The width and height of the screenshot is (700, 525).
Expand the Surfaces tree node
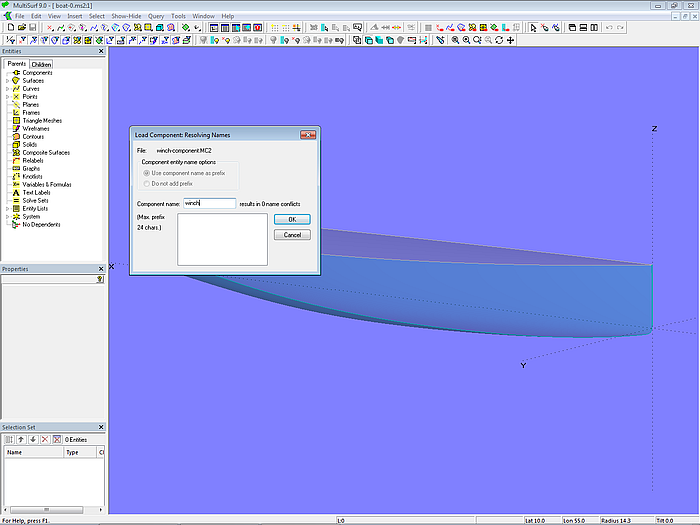[x=7, y=81]
